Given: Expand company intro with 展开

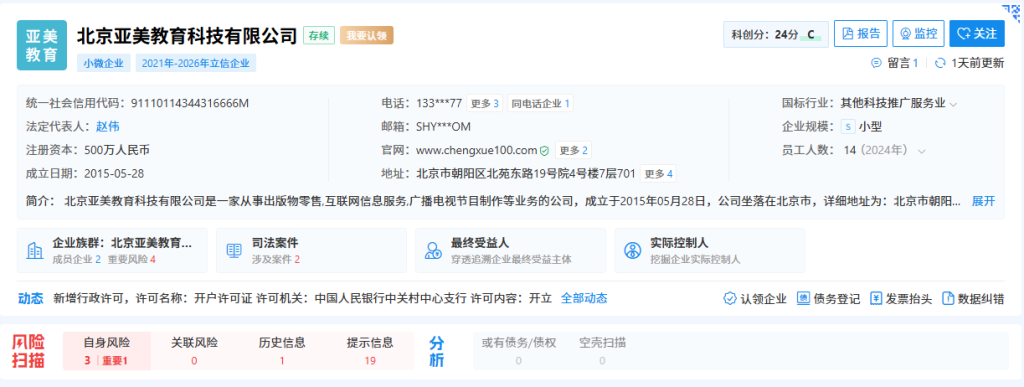Looking at the screenshot, I should coord(984,201).
